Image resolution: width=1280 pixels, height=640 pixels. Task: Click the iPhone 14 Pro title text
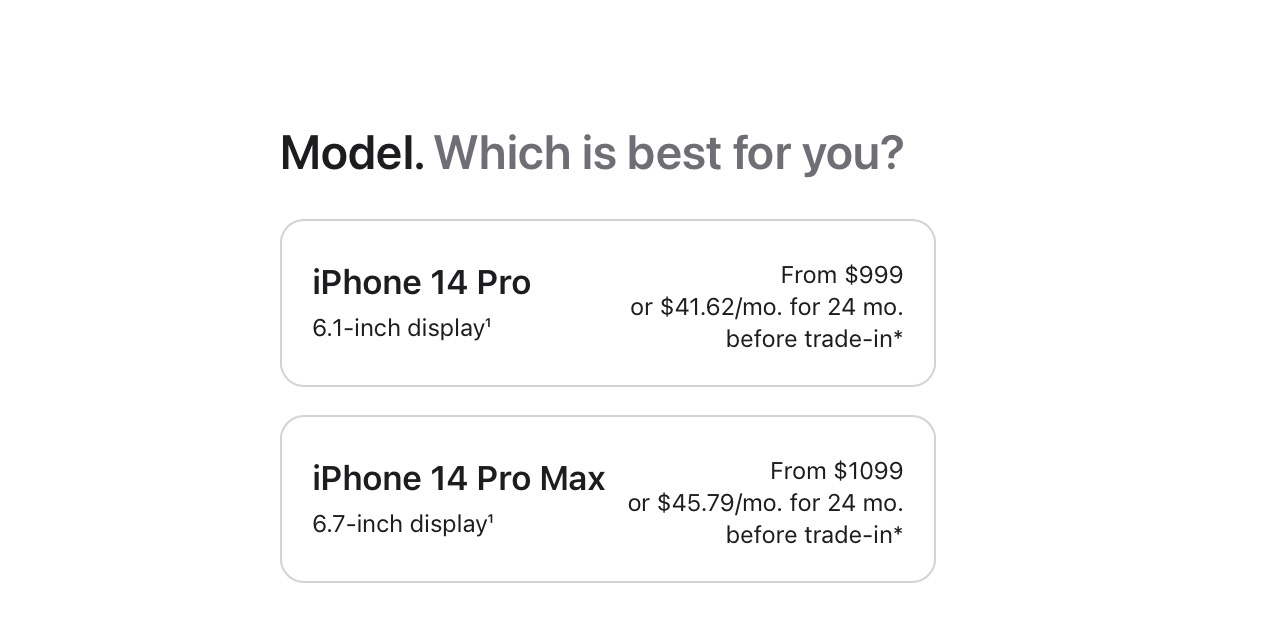(x=421, y=282)
